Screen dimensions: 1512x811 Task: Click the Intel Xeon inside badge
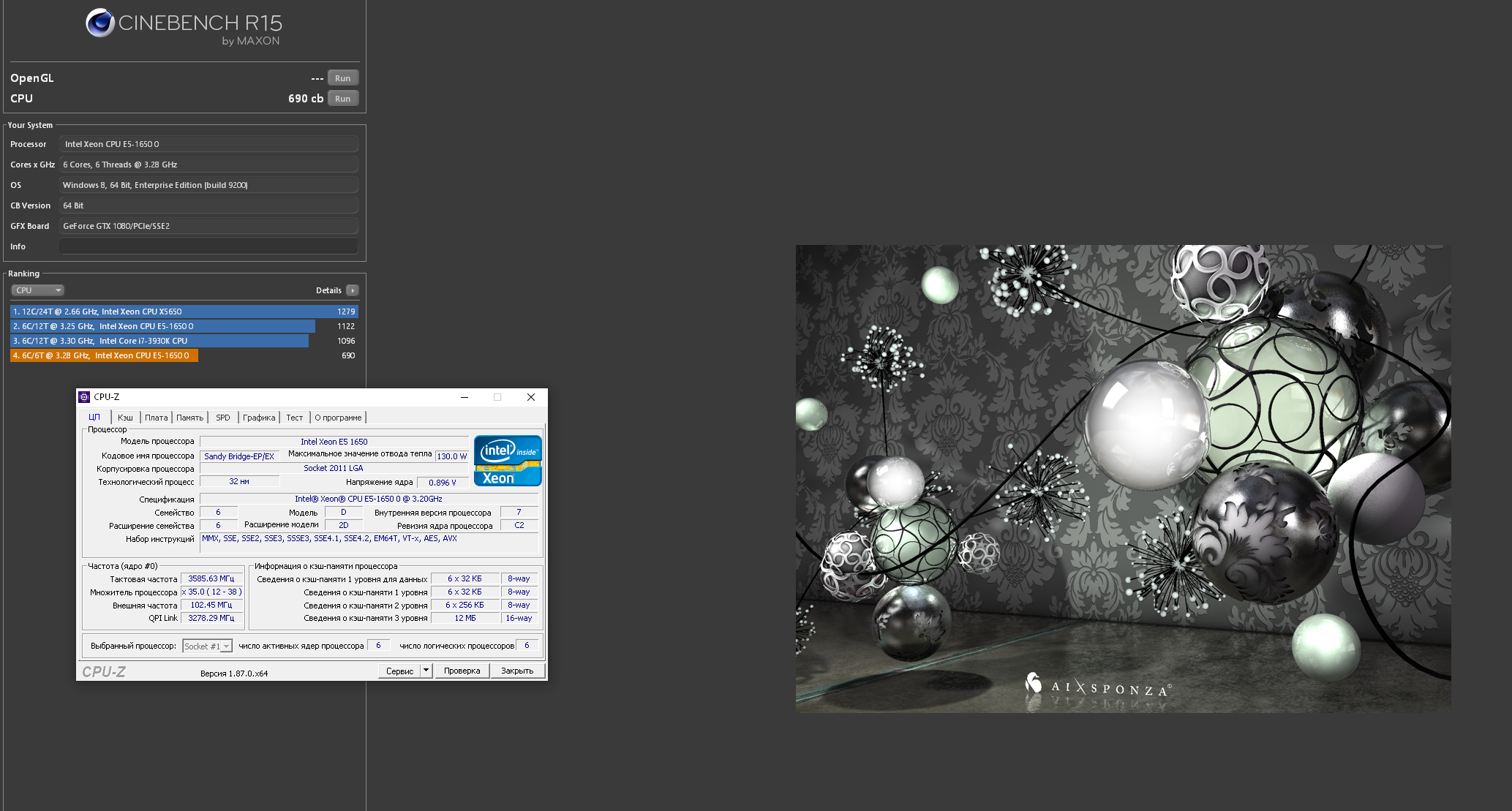point(508,461)
